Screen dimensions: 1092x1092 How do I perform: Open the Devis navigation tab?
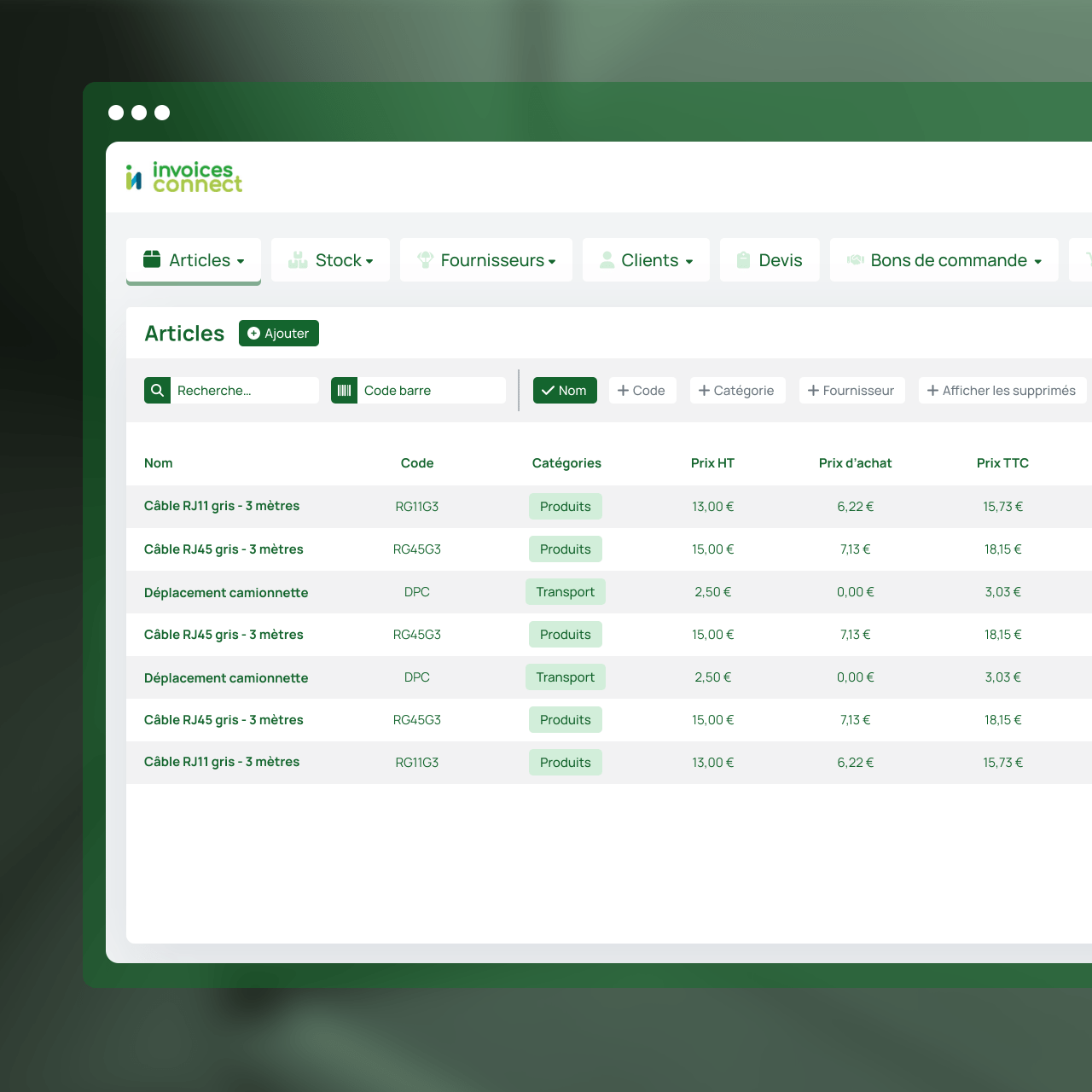pyautogui.click(x=770, y=260)
